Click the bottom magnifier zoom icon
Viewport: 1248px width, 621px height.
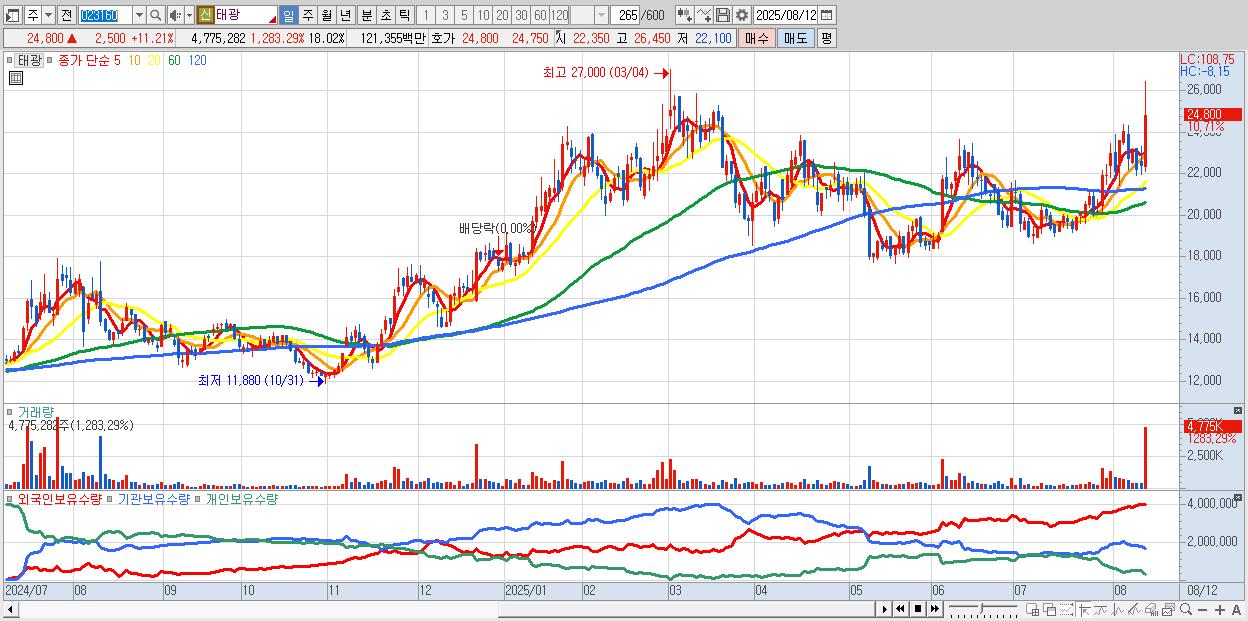(x=1185, y=609)
